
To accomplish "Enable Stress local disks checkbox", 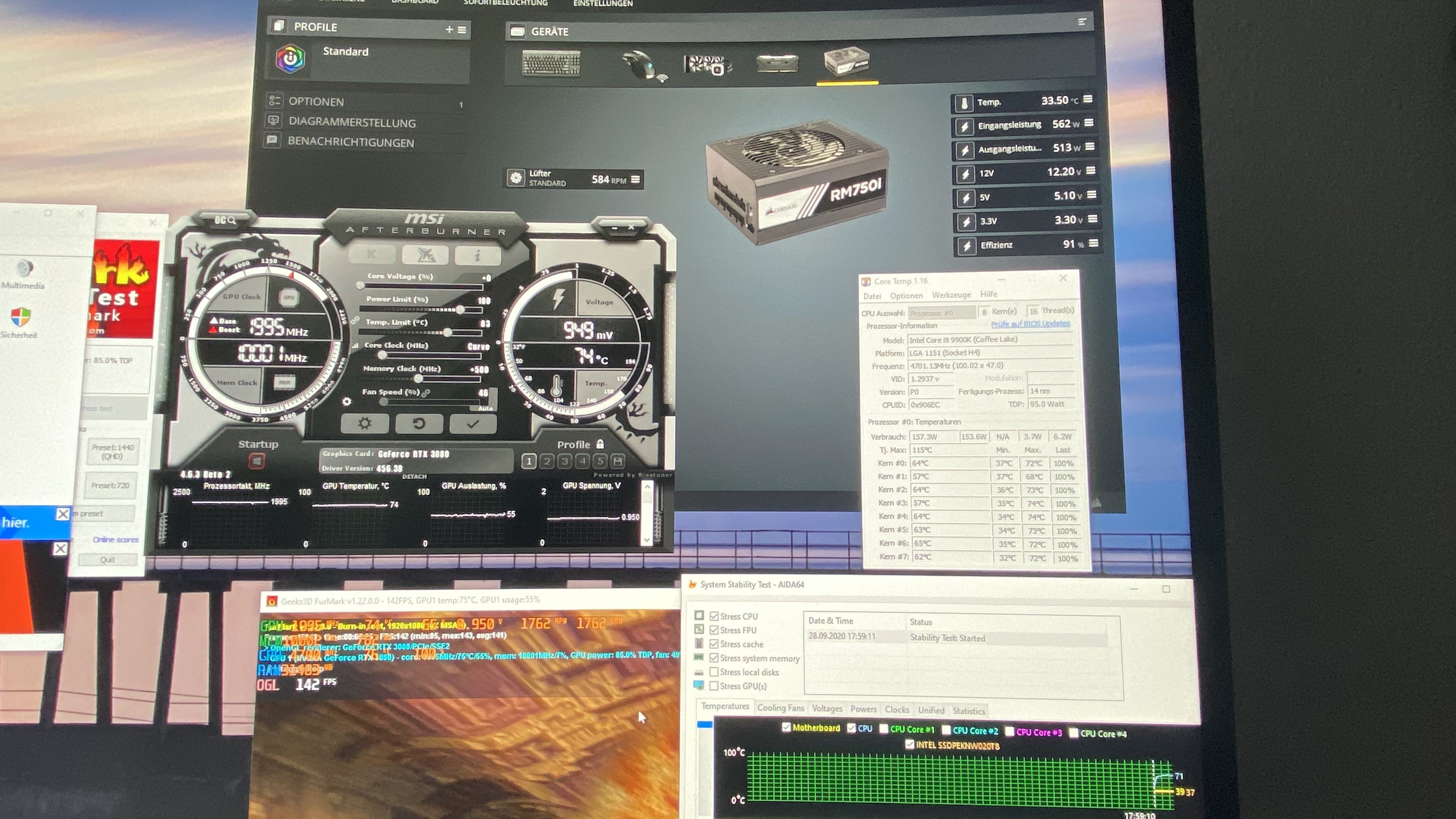I will click(x=714, y=672).
